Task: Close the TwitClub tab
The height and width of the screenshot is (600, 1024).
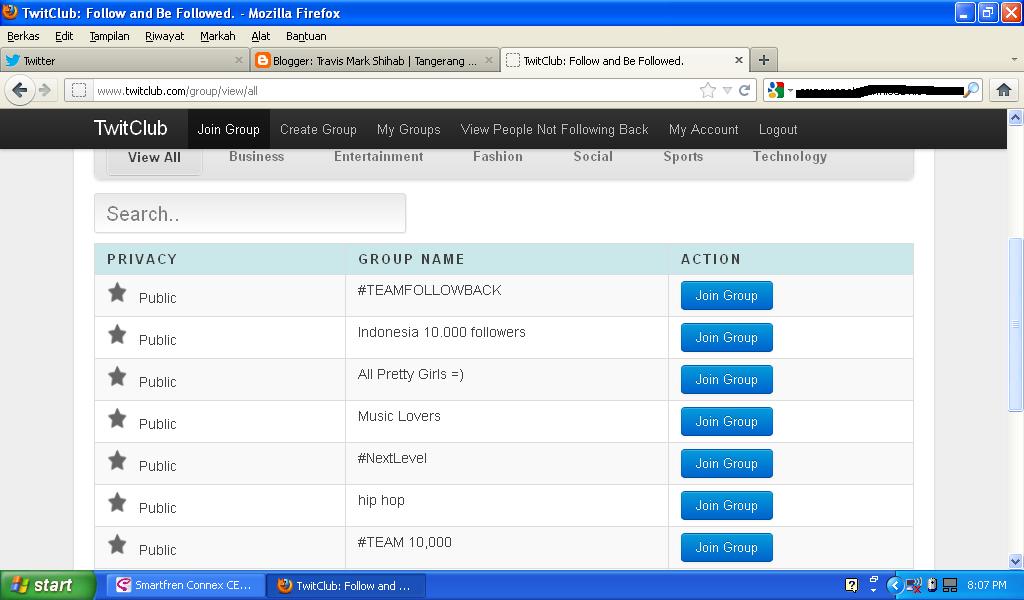Action: pyautogui.click(x=739, y=60)
